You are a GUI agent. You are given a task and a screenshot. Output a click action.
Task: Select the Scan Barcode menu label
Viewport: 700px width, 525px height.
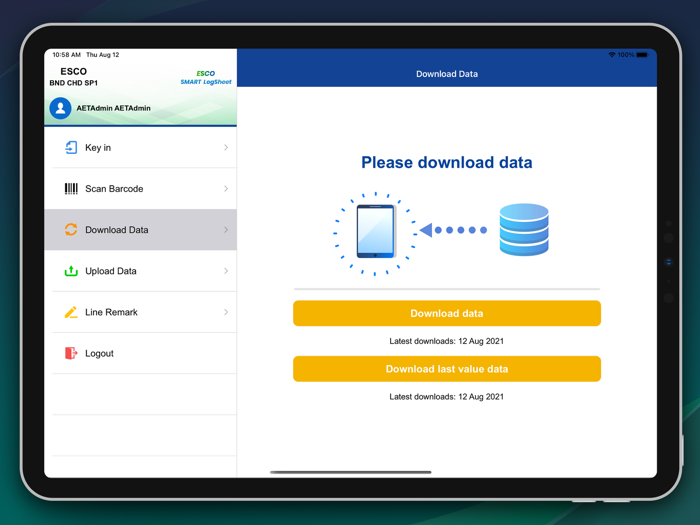[114, 188]
